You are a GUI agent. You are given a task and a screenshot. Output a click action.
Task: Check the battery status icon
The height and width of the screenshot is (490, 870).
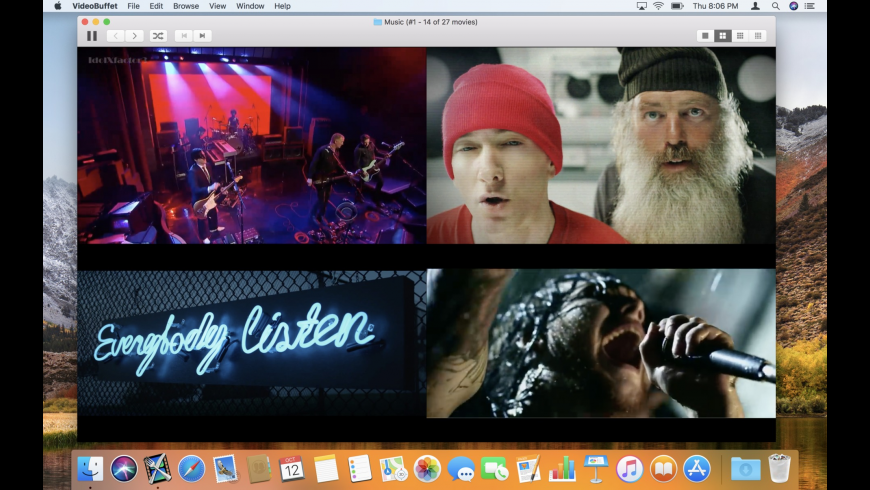pyautogui.click(x=677, y=6)
